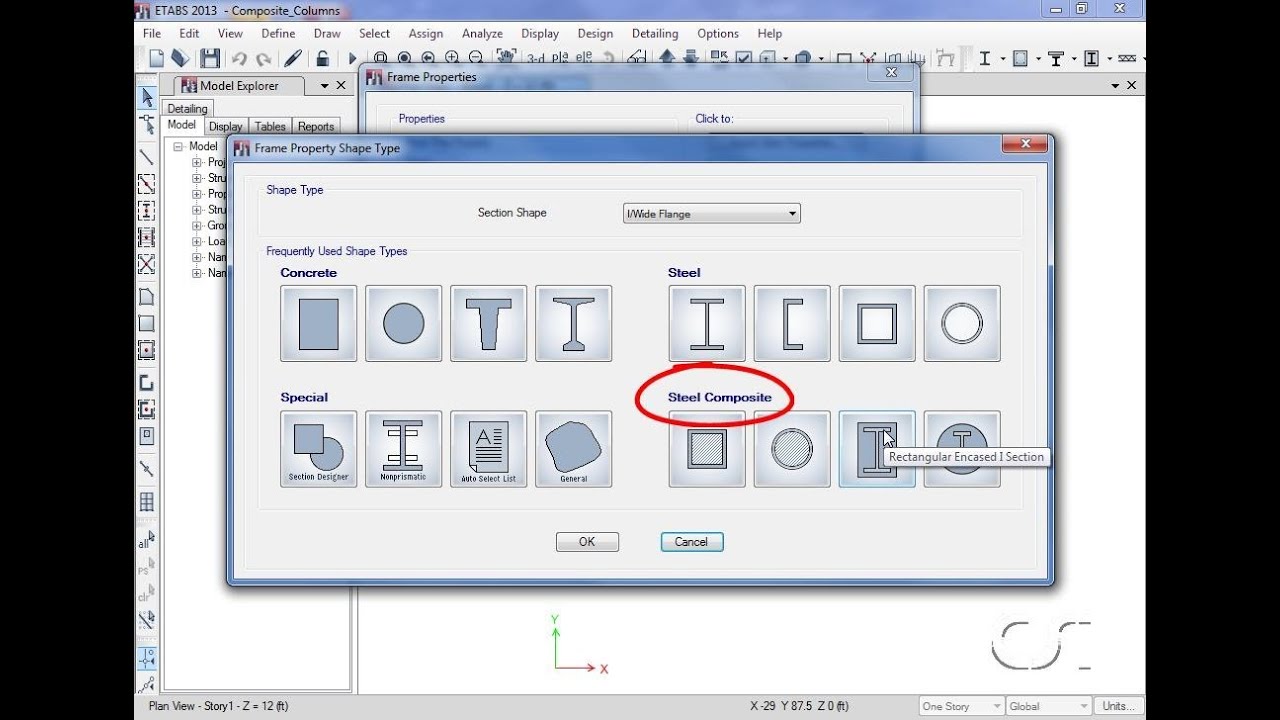Click the Save model toolbar icon
The height and width of the screenshot is (720, 1280).
[210, 59]
